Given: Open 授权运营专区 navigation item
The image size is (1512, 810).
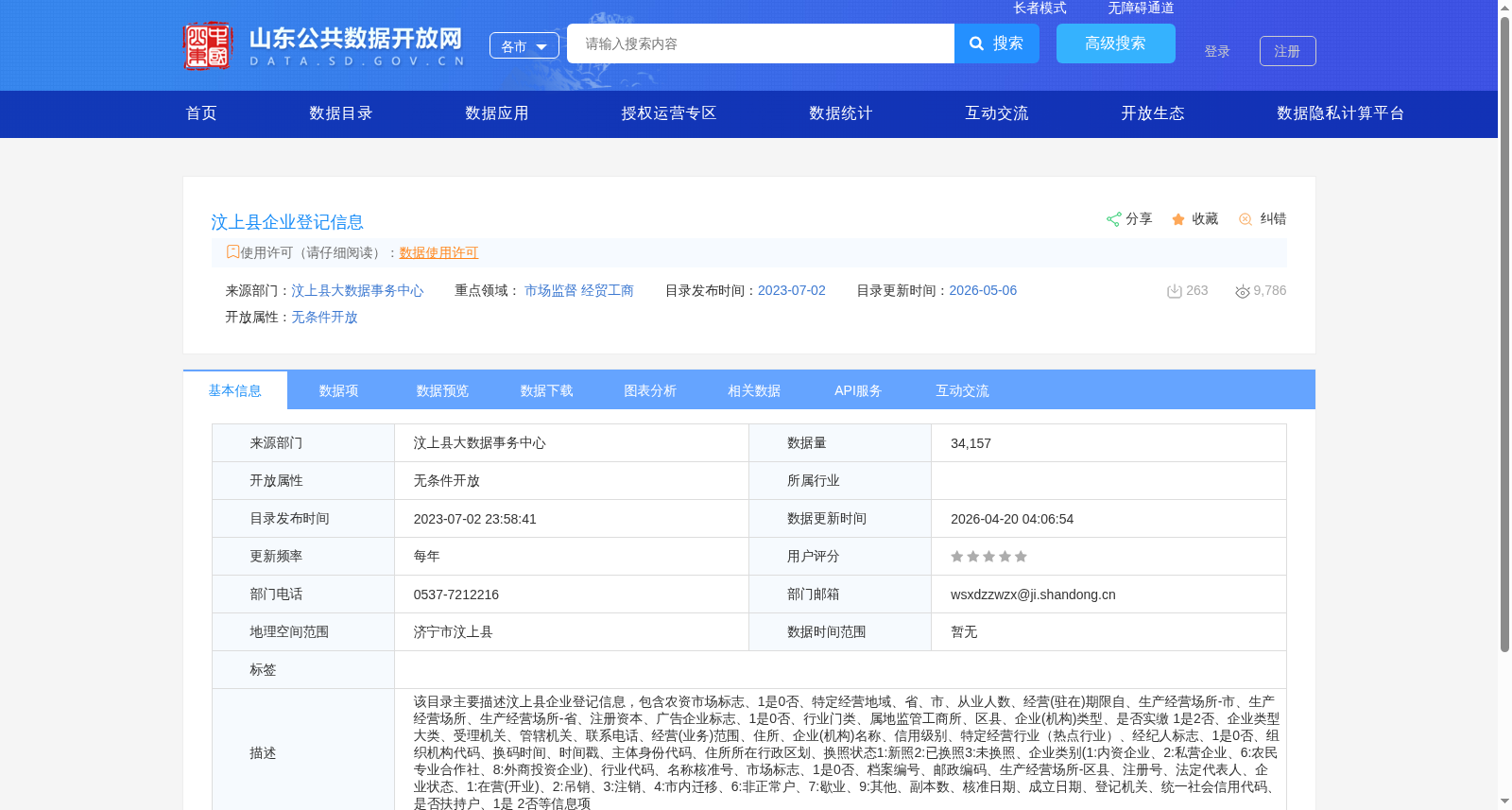Looking at the screenshot, I should [x=669, y=113].
